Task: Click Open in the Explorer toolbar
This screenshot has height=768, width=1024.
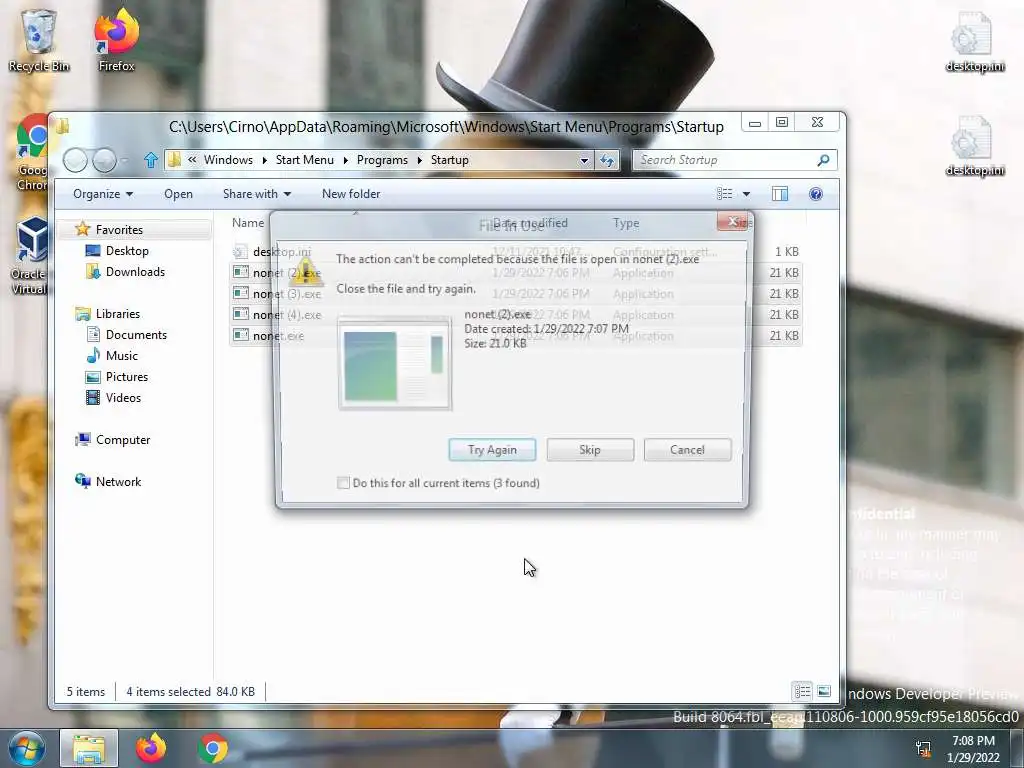Action: [x=178, y=194]
